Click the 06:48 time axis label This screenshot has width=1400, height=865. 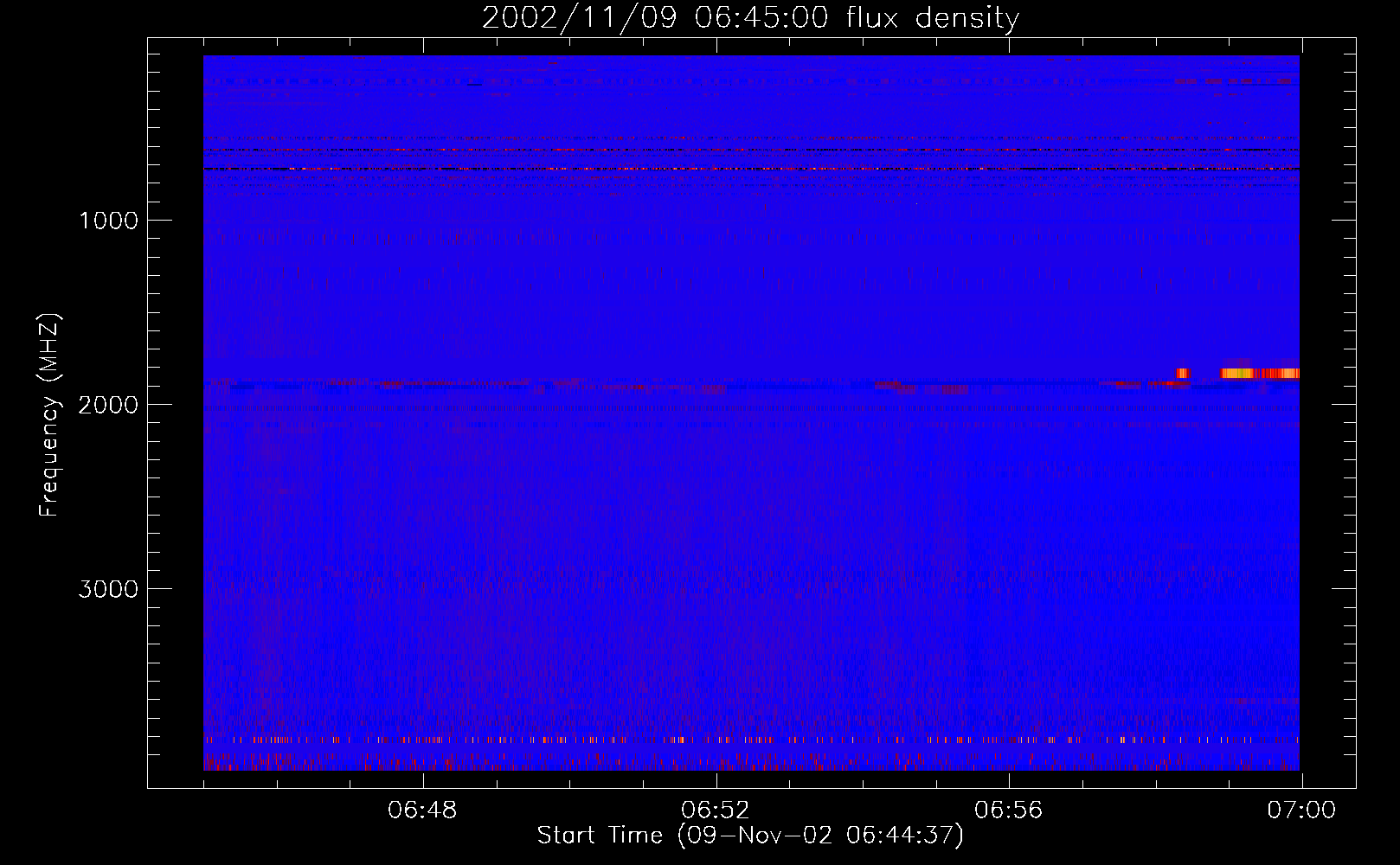(x=422, y=811)
